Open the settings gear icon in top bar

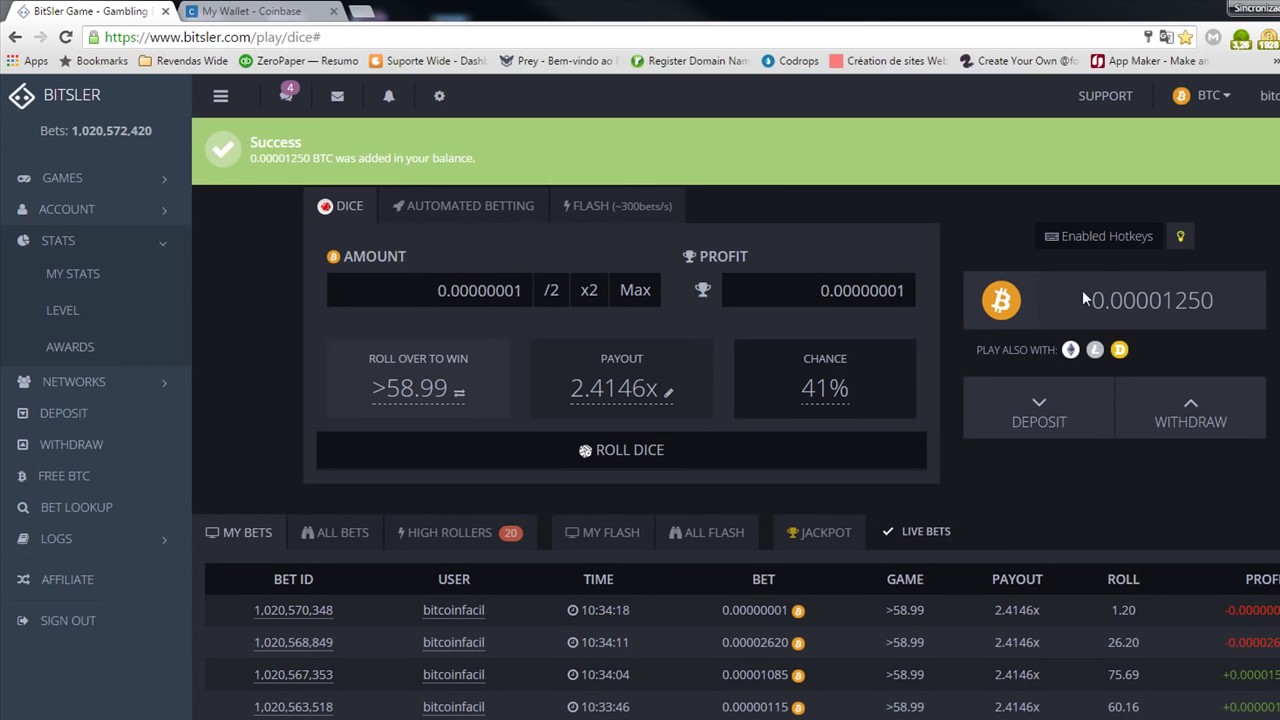(439, 96)
